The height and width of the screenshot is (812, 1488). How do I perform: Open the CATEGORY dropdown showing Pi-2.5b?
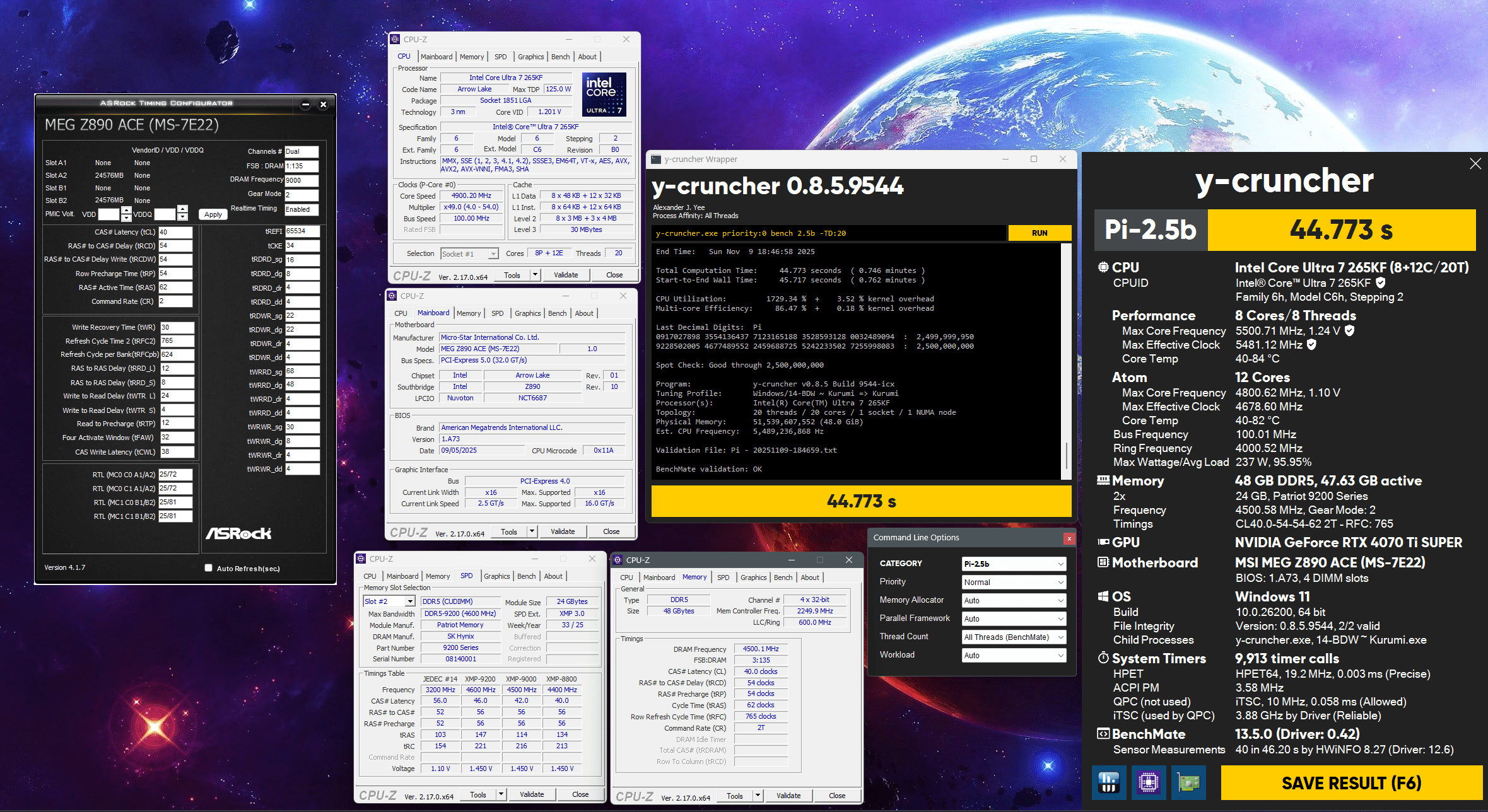(x=1014, y=564)
